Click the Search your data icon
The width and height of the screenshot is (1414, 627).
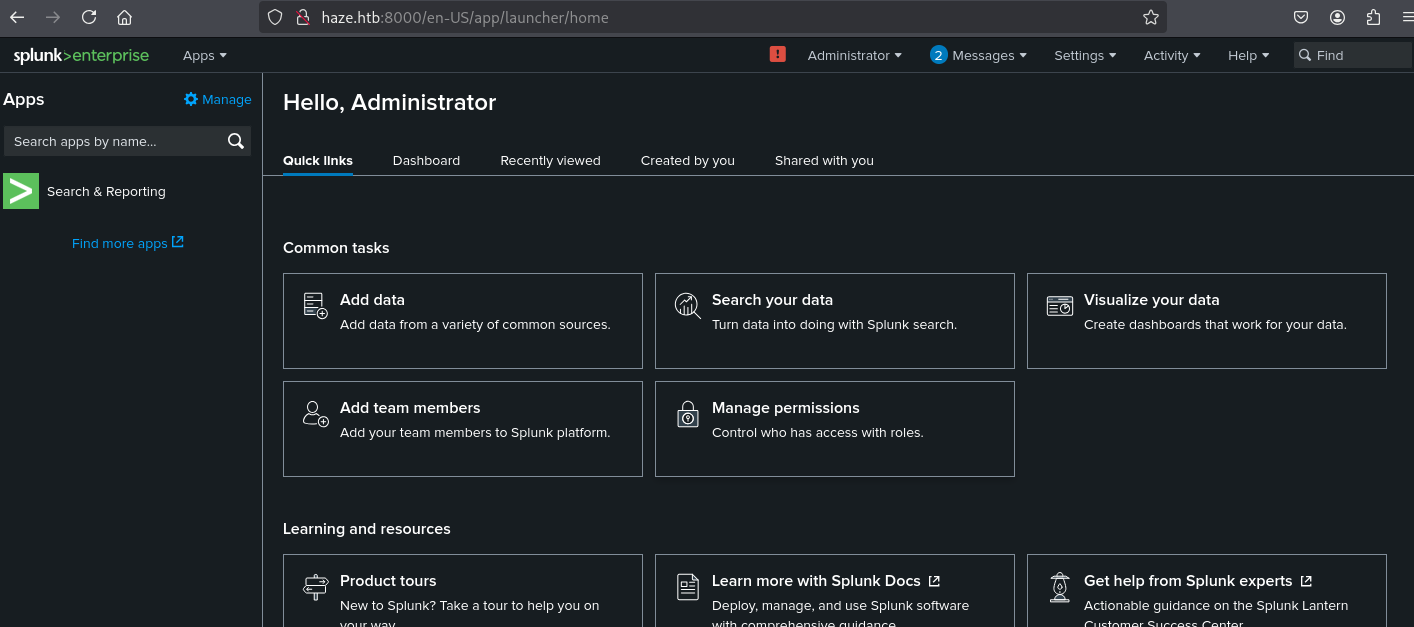tap(687, 305)
